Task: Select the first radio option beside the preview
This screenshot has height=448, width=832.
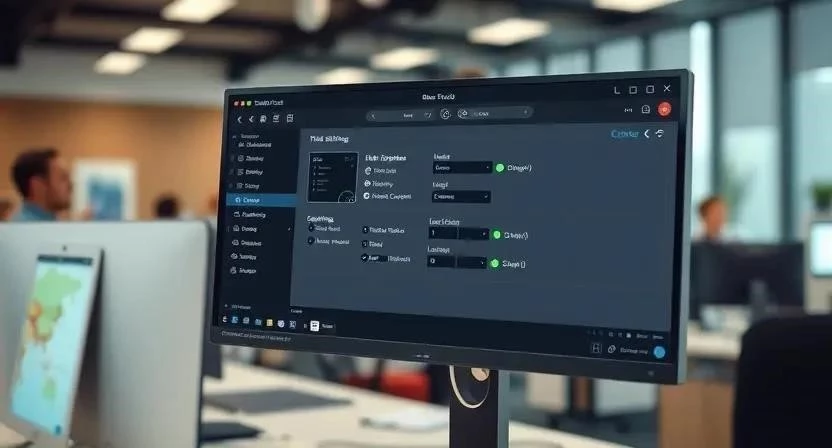Action: [x=367, y=171]
